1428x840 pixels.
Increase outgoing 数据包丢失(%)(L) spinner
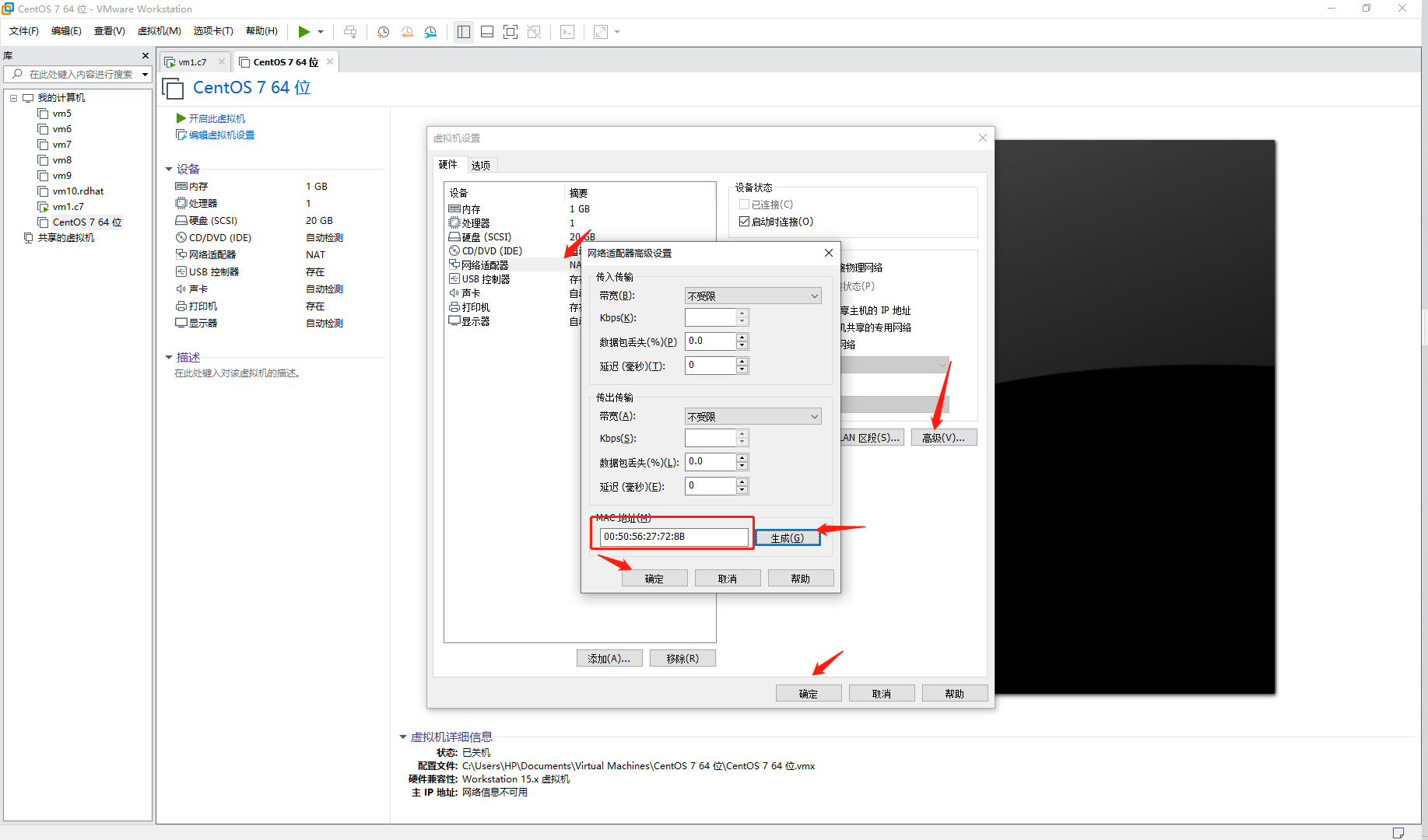click(742, 458)
